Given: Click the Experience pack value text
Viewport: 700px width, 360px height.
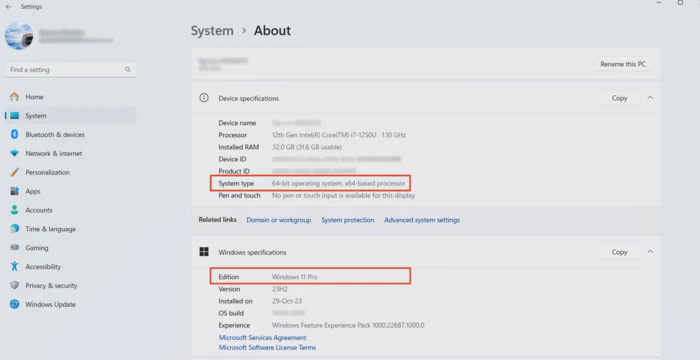Looking at the screenshot, I should 348,325.
